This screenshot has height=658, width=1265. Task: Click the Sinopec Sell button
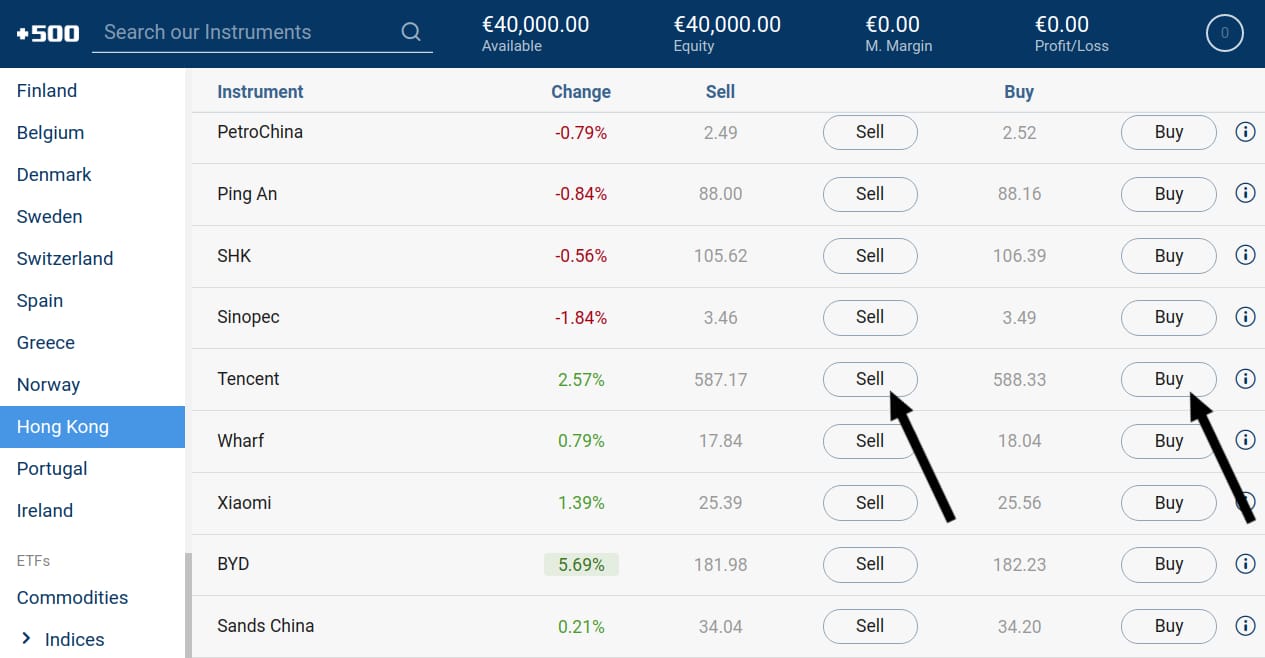tap(870, 317)
